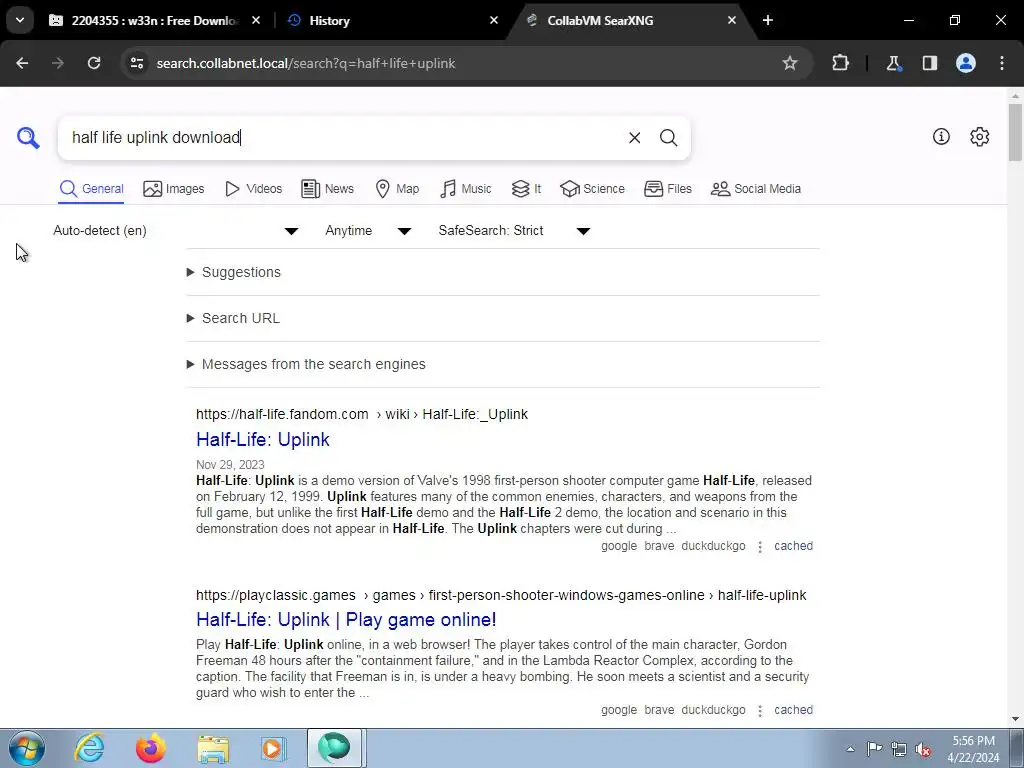The height and width of the screenshot is (768, 1024).
Task: Select the Files search category
Action: [667, 189]
